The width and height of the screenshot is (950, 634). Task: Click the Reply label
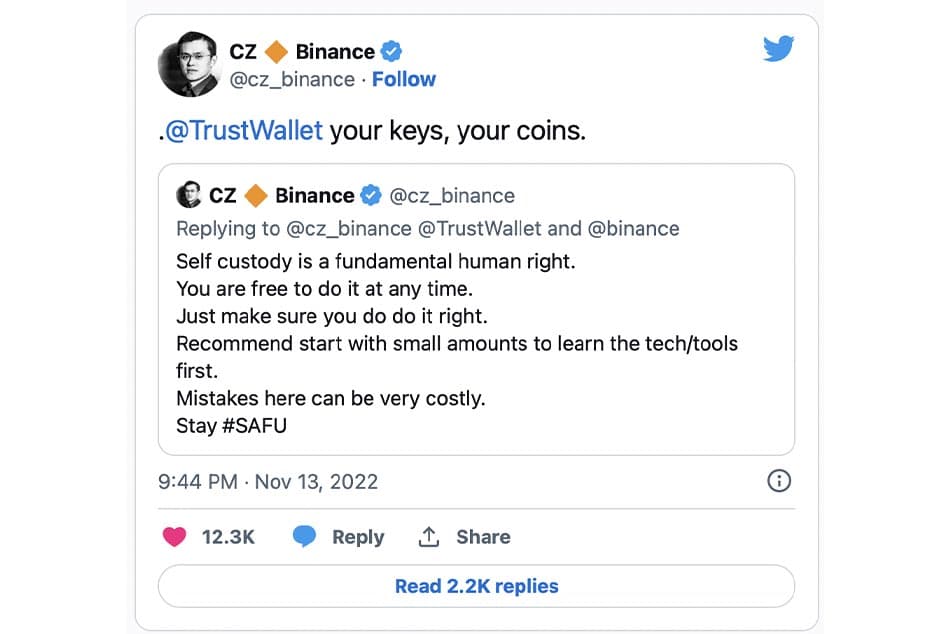pyautogui.click(x=358, y=537)
